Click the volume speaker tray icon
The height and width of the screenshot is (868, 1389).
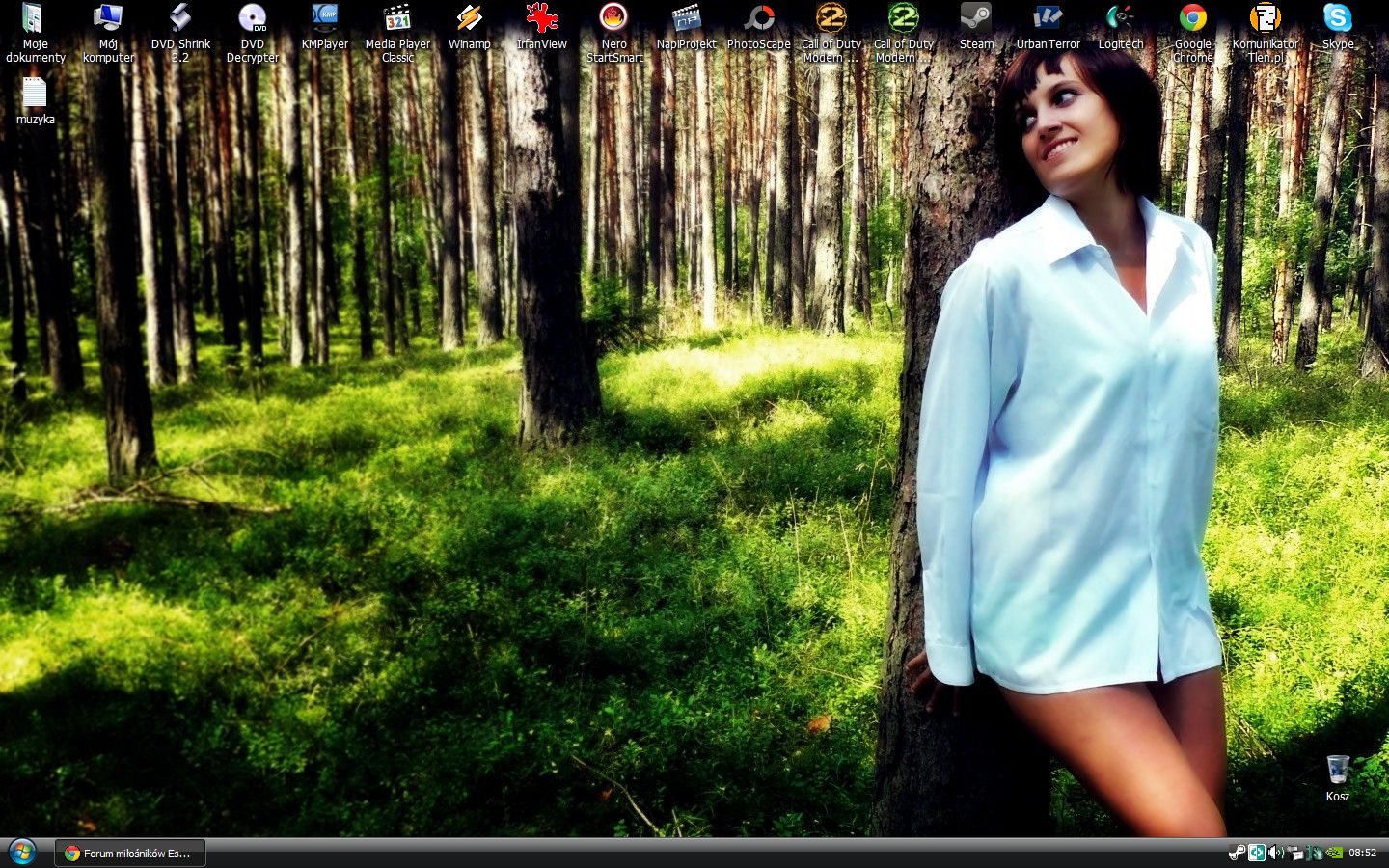point(1275,853)
